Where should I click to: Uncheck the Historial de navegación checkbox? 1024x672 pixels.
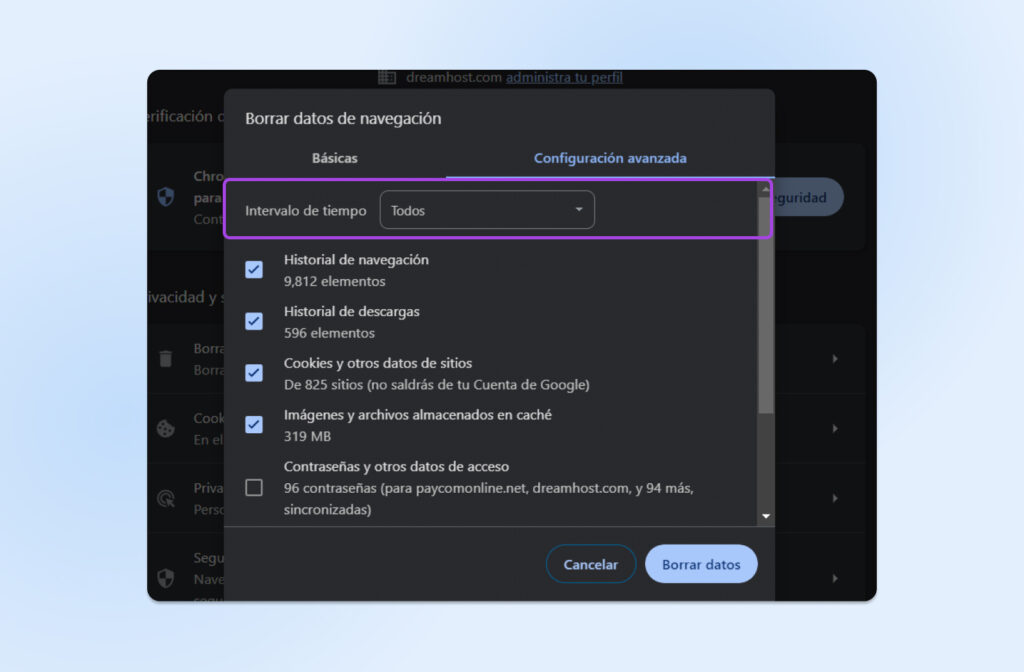tap(254, 269)
